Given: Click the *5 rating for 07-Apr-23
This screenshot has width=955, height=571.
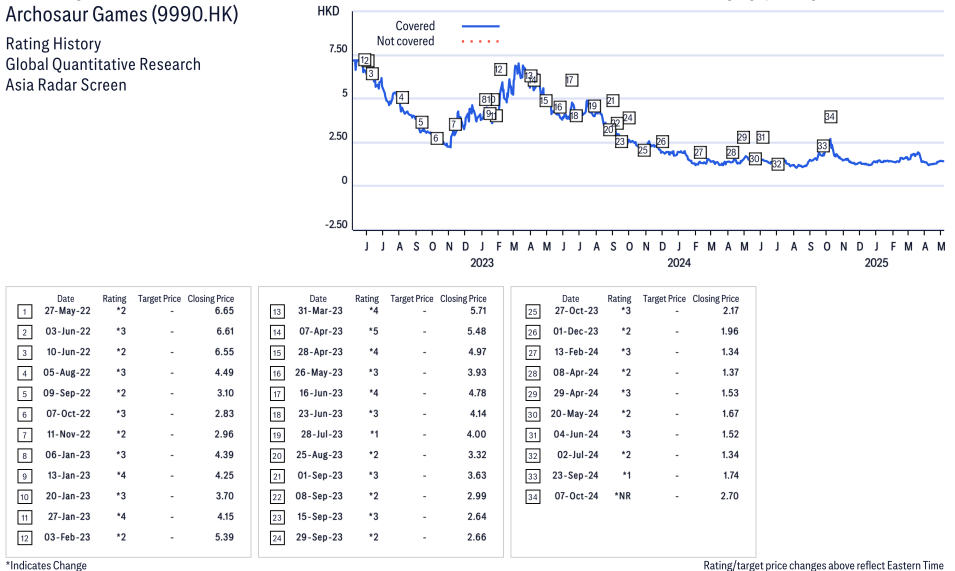Looking at the screenshot, I should 373,331.
